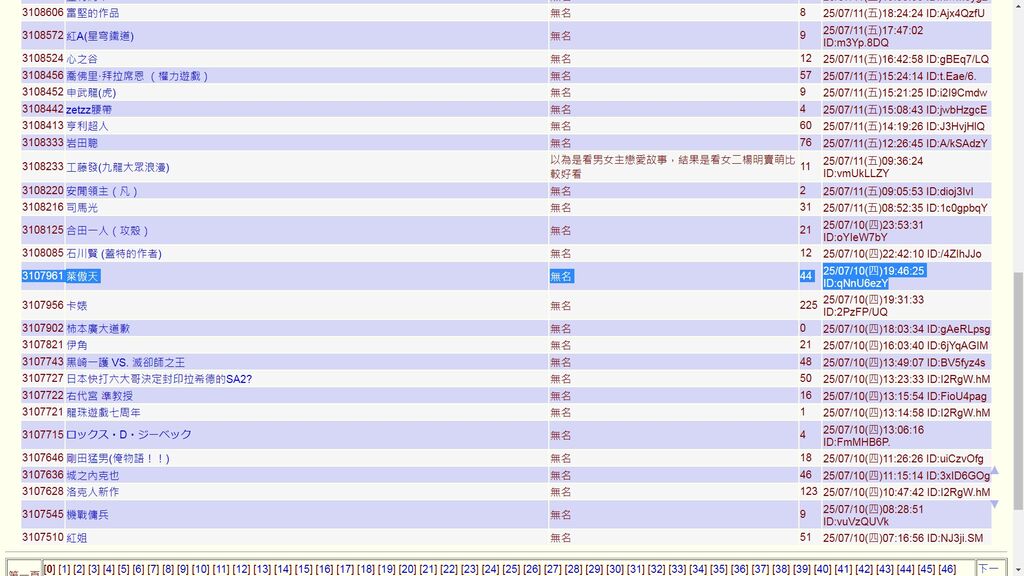Open thread 工藤發(九龍大眾浪漫)
The height and width of the screenshot is (576, 1024).
(117, 168)
